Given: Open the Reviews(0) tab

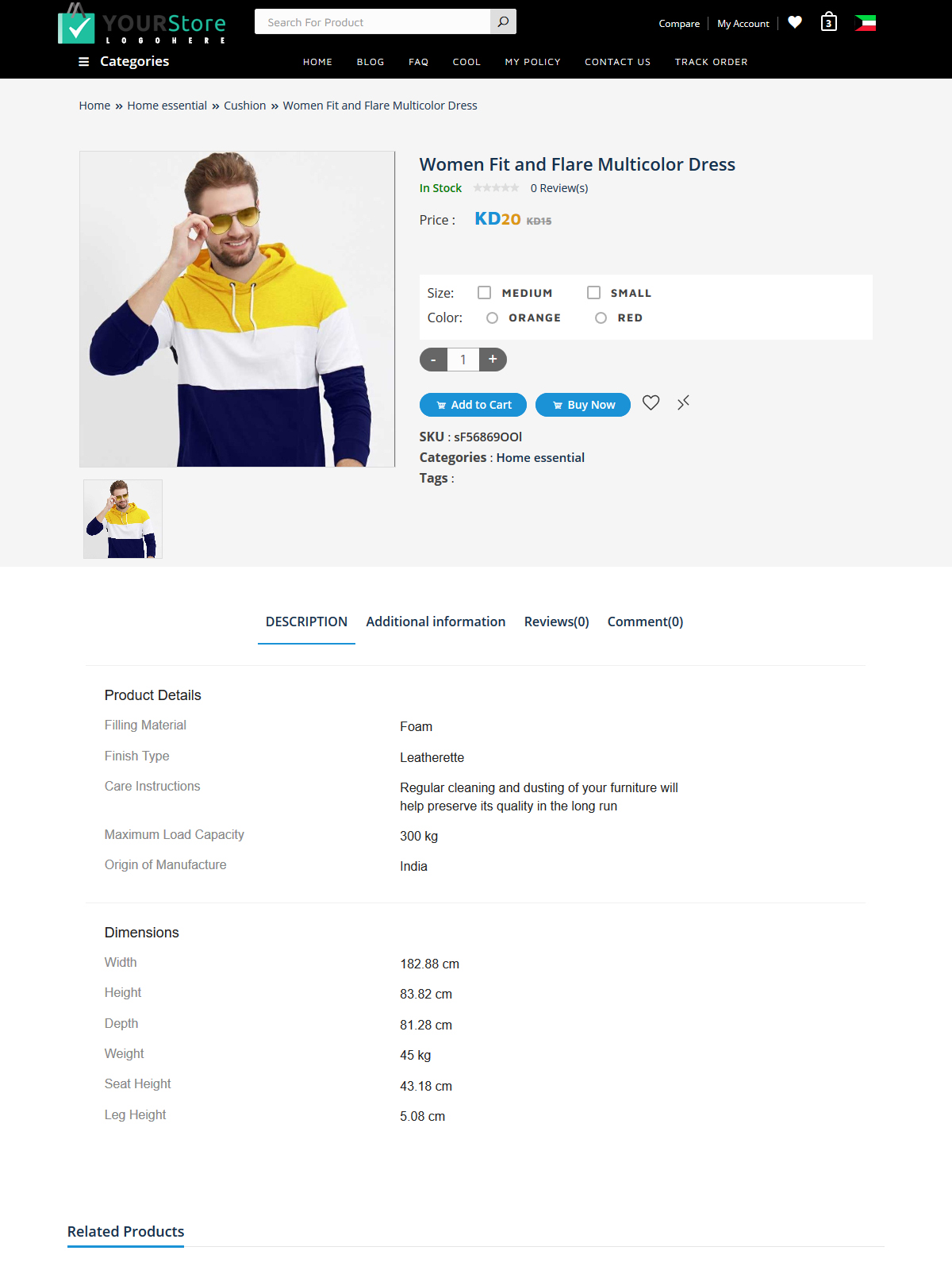Looking at the screenshot, I should point(556,622).
